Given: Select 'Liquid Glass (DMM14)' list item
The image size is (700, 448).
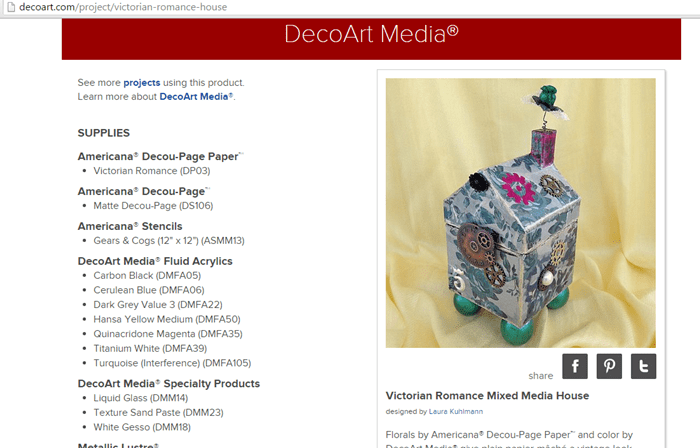Looking at the screenshot, I should tap(141, 398).
